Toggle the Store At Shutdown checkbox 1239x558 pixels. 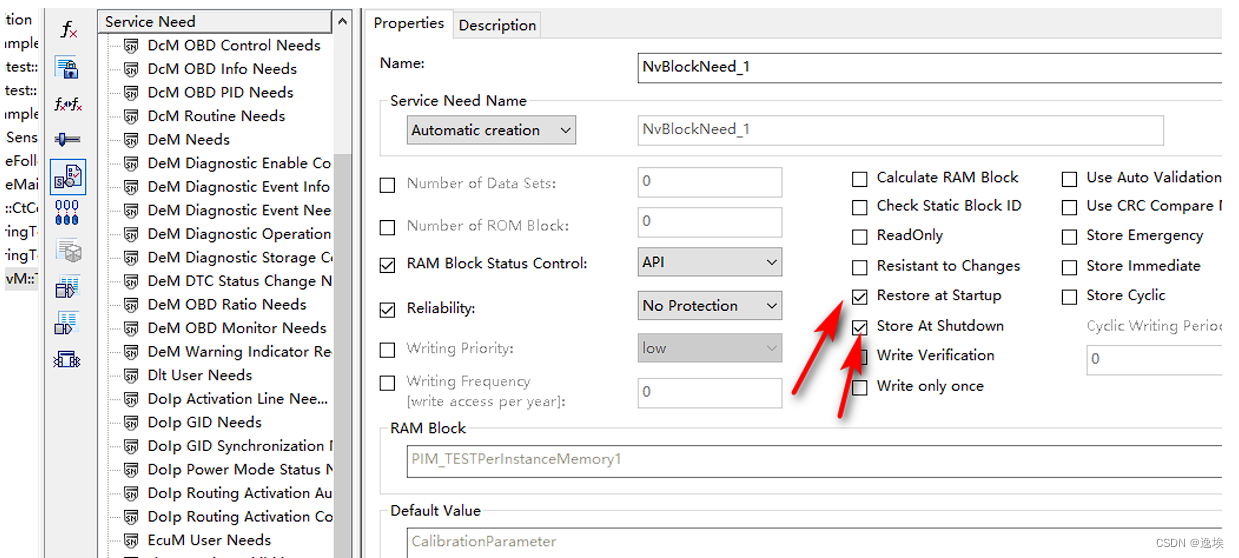tap(860, 327)
